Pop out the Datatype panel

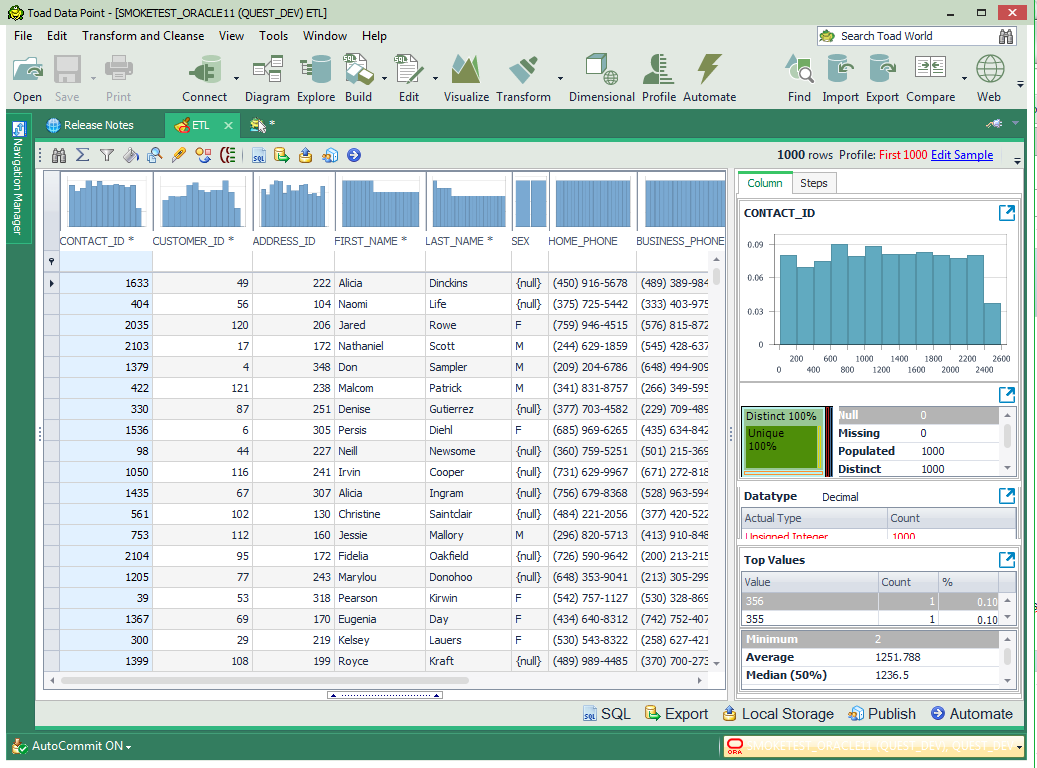1007,496
